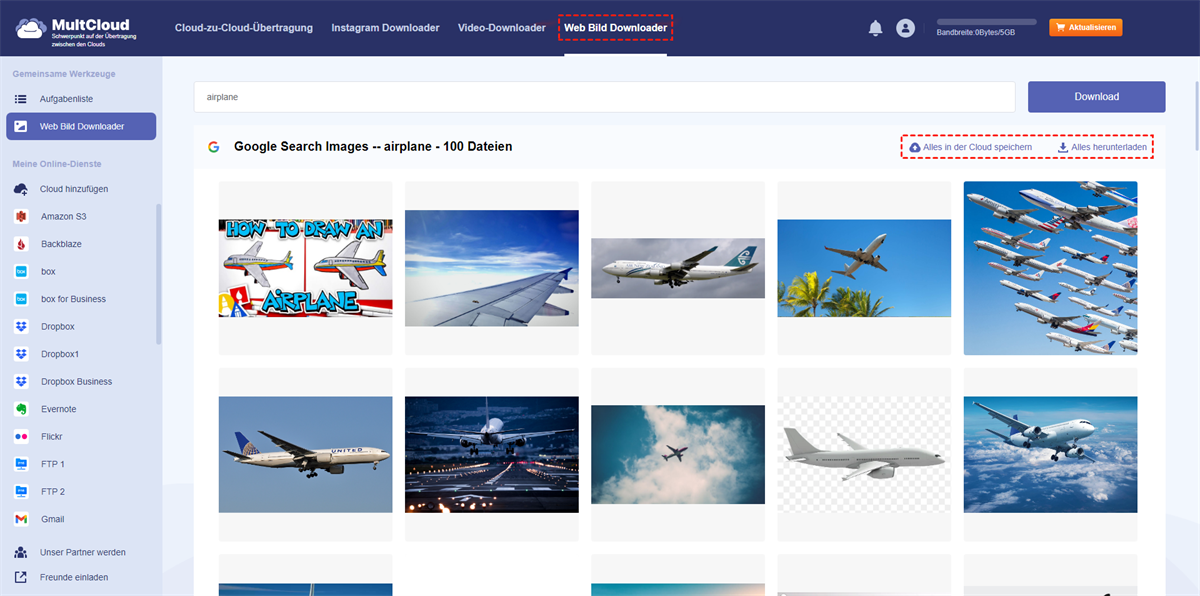The image size is (1200, 596).
Task: Open the many airliners collage thumbnail
Action: click(1050, 268)
